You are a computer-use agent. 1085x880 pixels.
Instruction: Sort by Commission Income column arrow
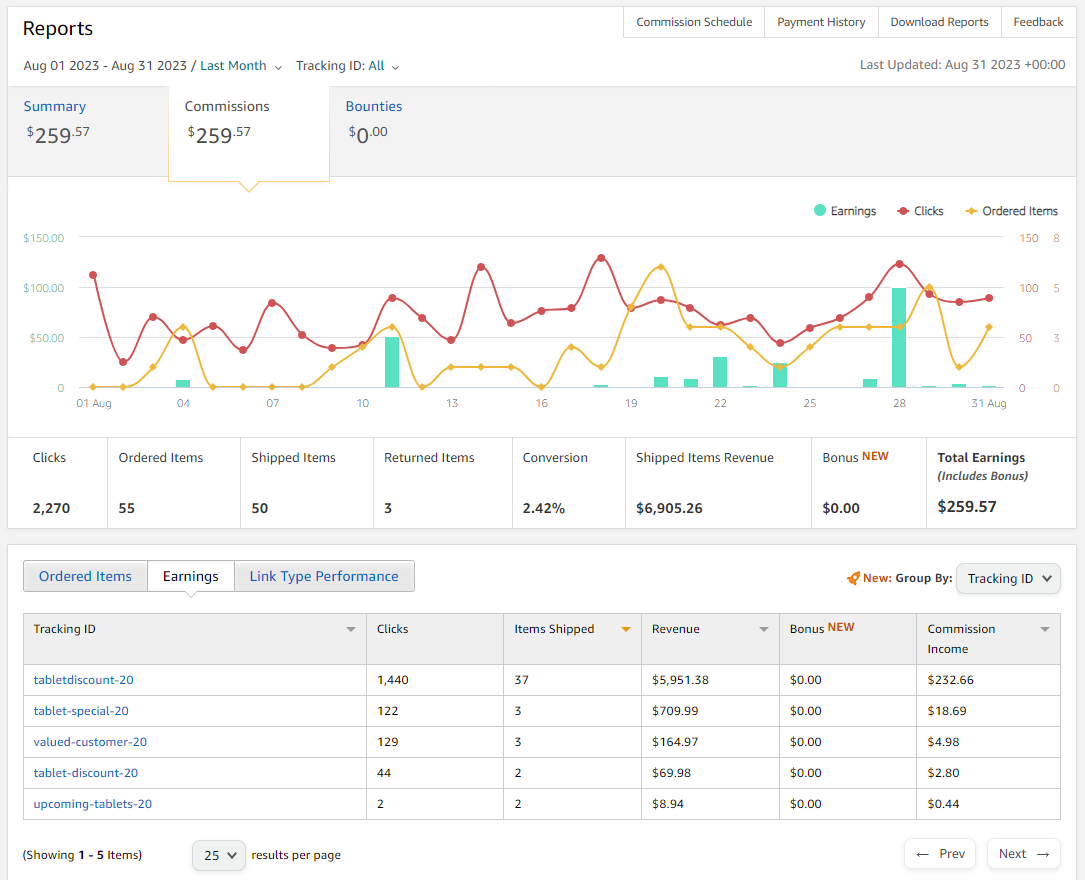pyautogui.click(x=1045, y=630)
